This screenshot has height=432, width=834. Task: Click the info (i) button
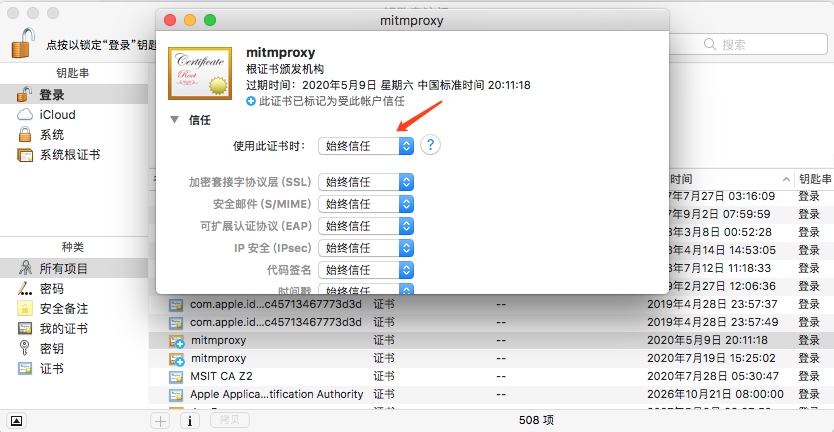coord(189,421)
